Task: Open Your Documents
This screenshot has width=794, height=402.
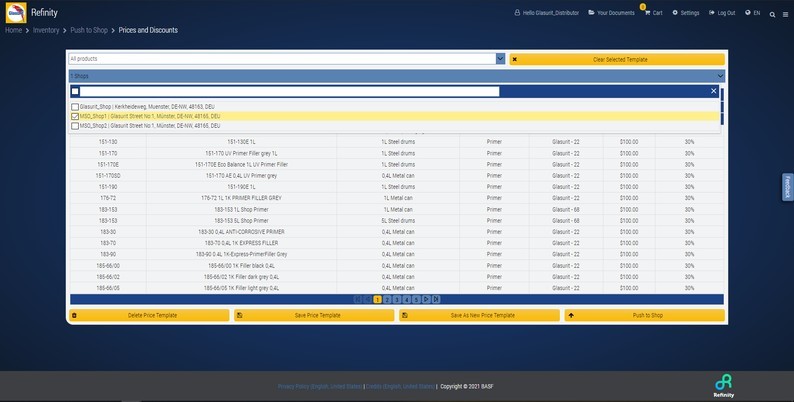Action: coord(611,13)
